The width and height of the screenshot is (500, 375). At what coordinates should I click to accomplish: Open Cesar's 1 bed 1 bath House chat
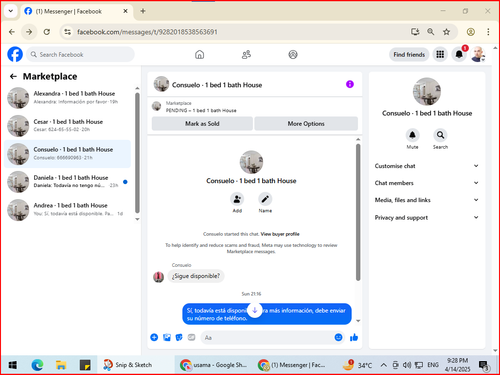(68, 126)
